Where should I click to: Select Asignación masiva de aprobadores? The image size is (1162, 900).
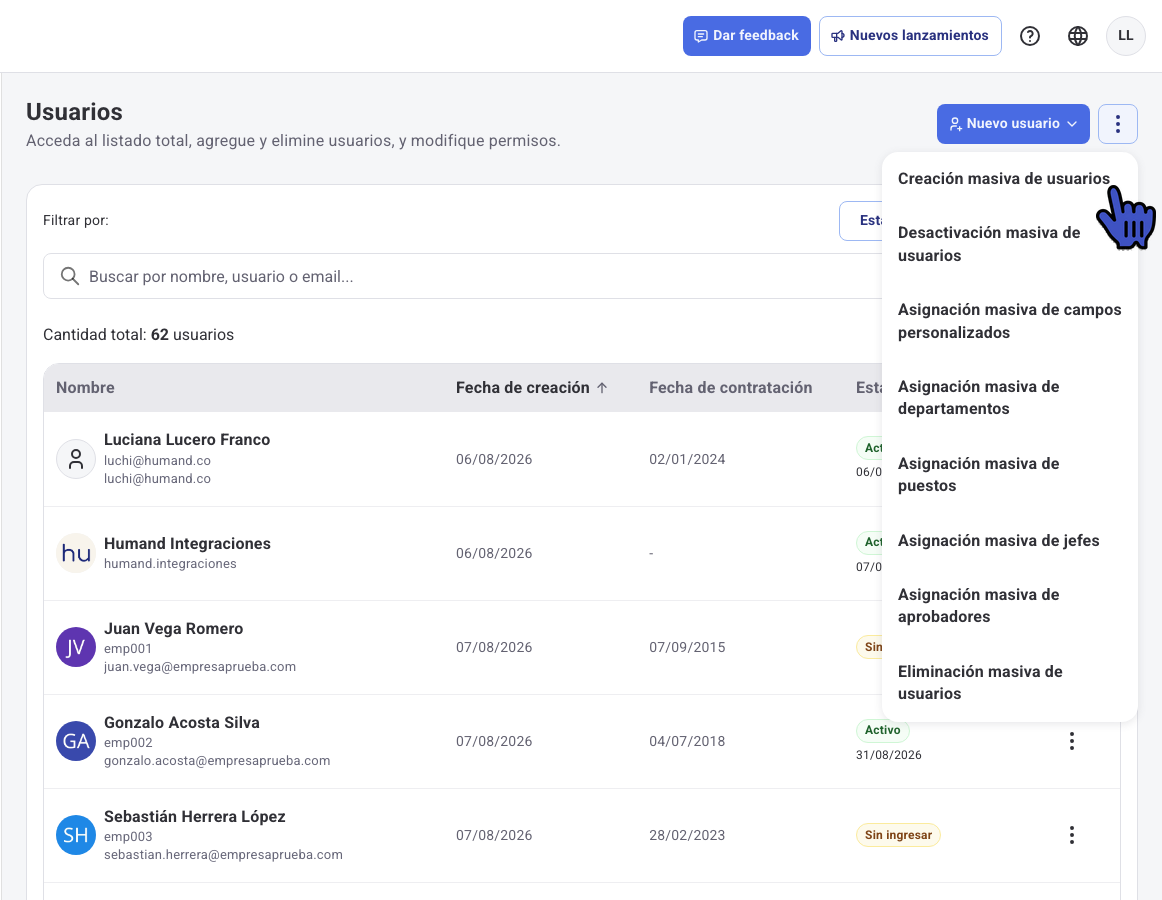click(x=1010, y=606)
